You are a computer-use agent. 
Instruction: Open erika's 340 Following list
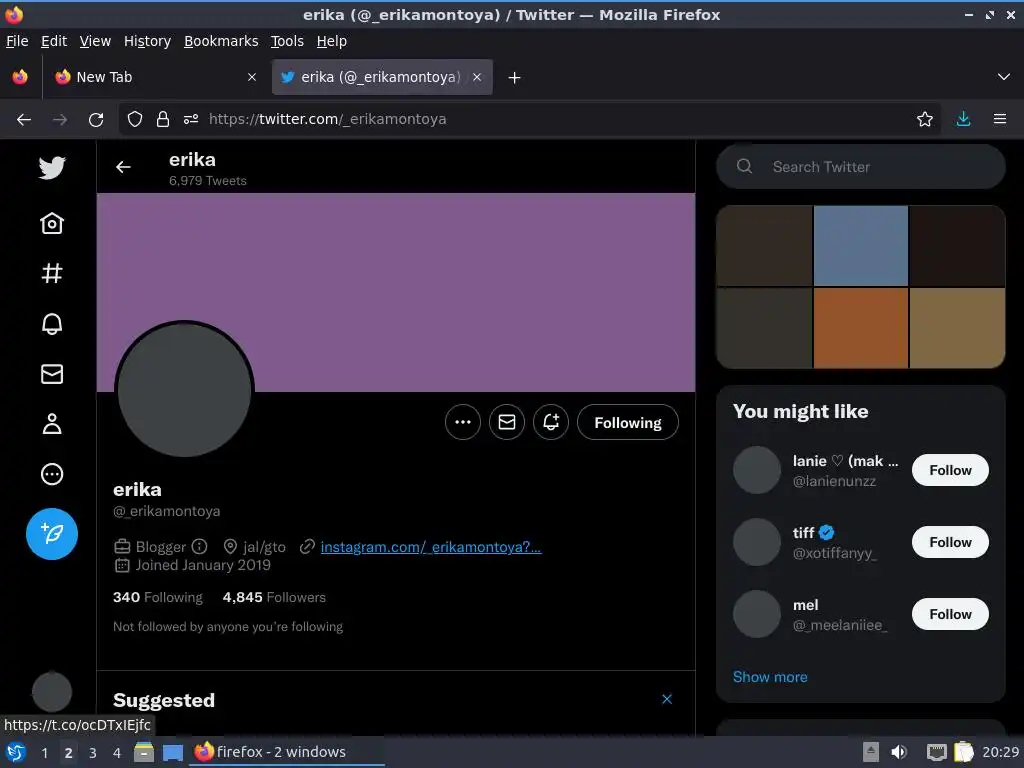point(157,597)
